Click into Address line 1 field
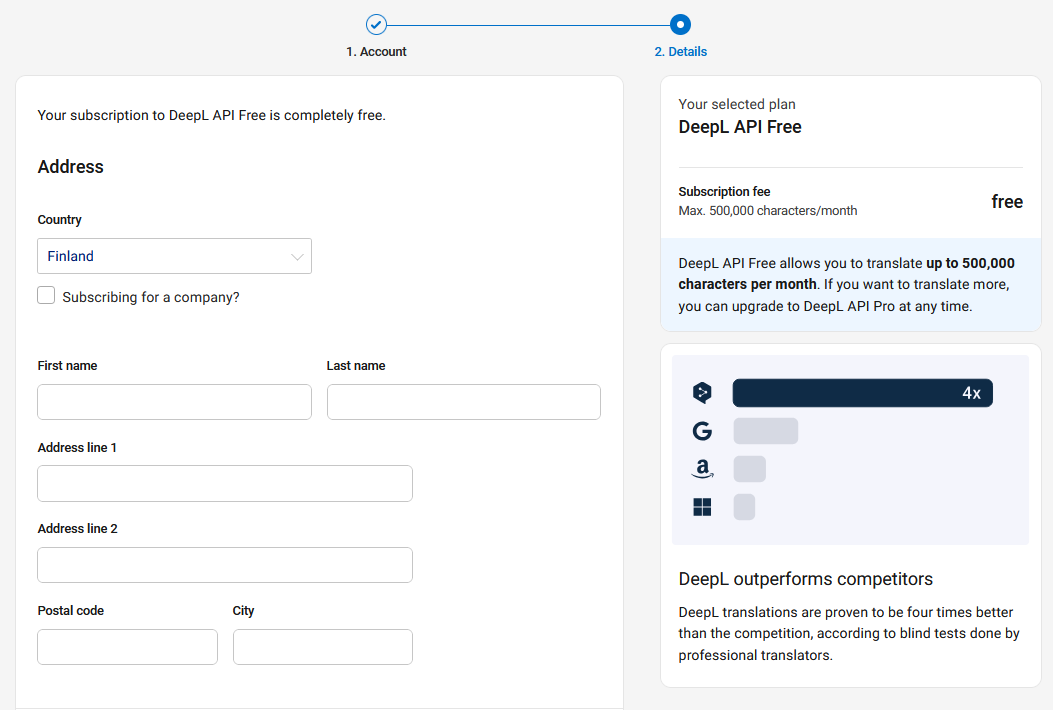This screenshot has height=710, width=1053. coord(225,483)
